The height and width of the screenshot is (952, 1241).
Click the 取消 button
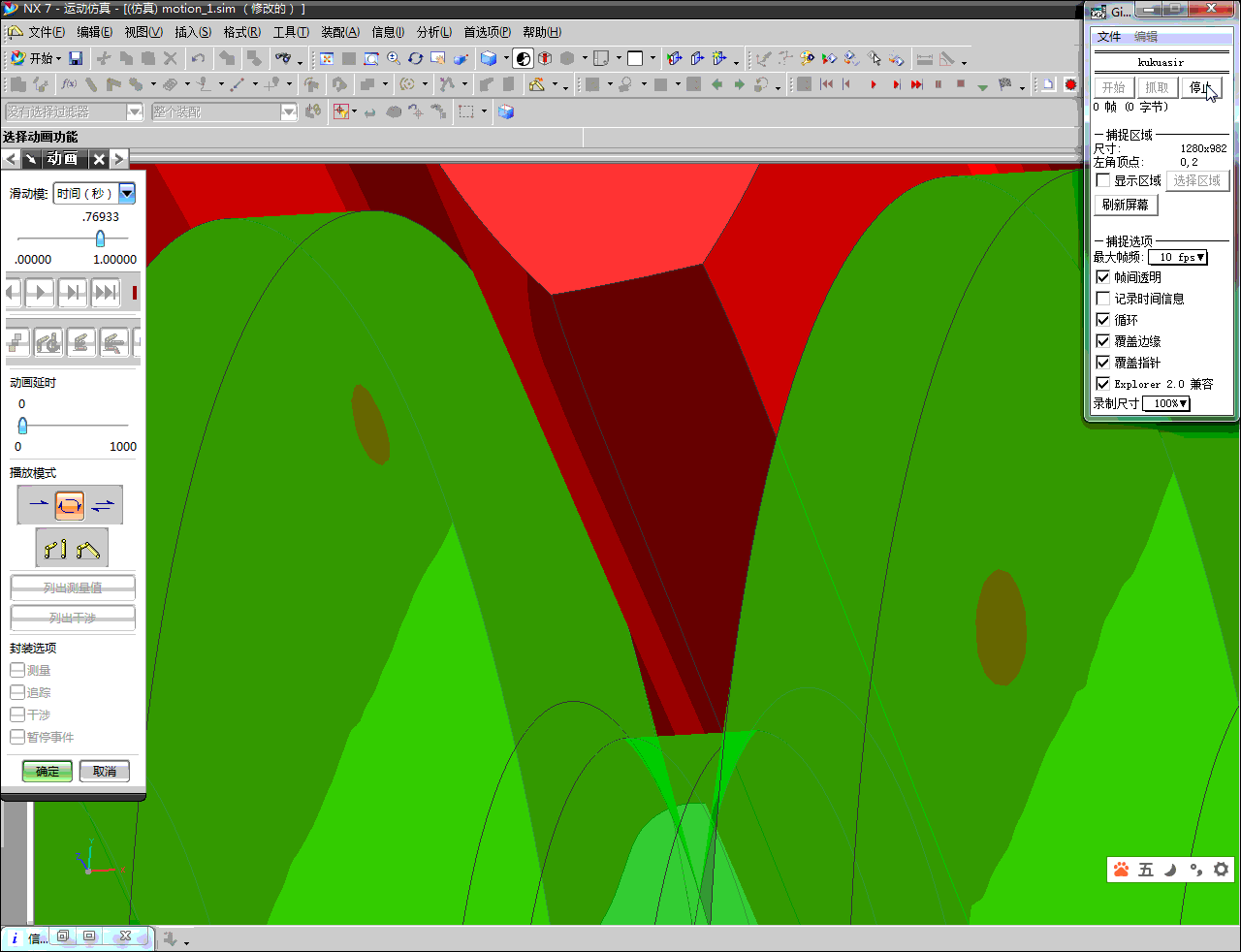(x=105, y=772)
